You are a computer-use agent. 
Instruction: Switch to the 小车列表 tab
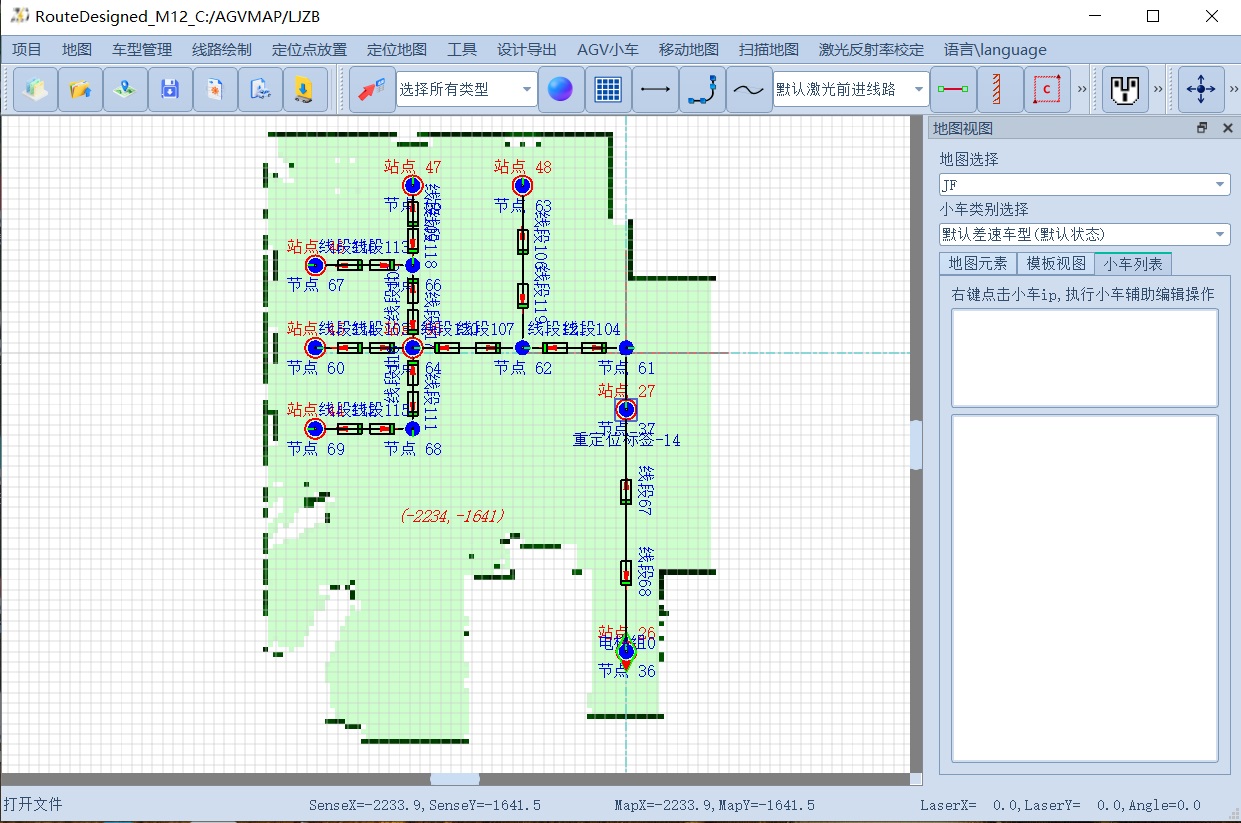pyautogui.click(x=1133, y=264)
